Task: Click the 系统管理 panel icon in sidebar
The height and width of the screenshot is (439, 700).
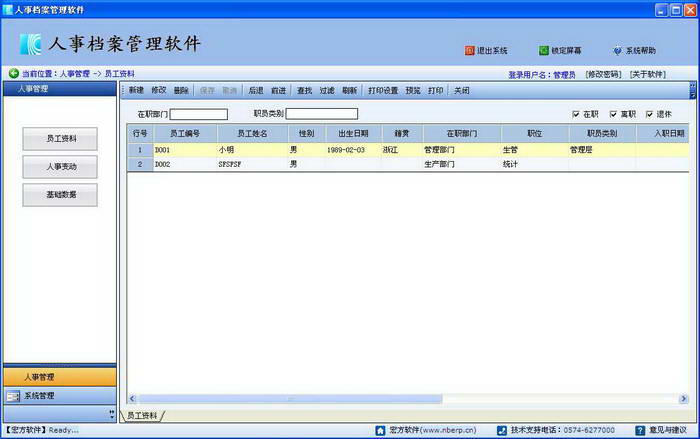Action: [13, 396]
